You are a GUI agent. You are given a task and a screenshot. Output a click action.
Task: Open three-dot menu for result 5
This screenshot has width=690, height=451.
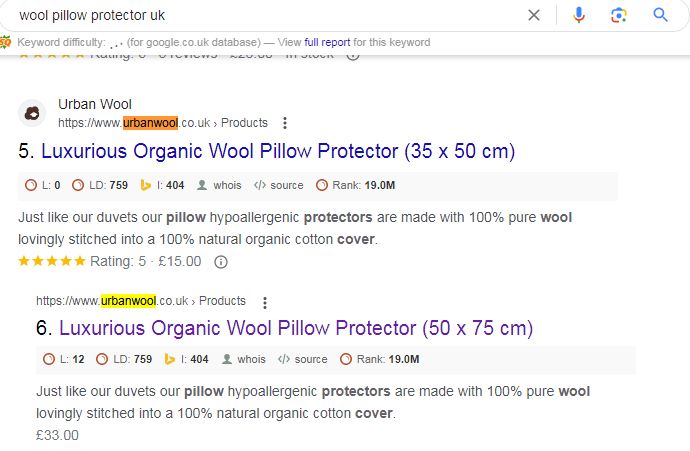pos(285,123)
